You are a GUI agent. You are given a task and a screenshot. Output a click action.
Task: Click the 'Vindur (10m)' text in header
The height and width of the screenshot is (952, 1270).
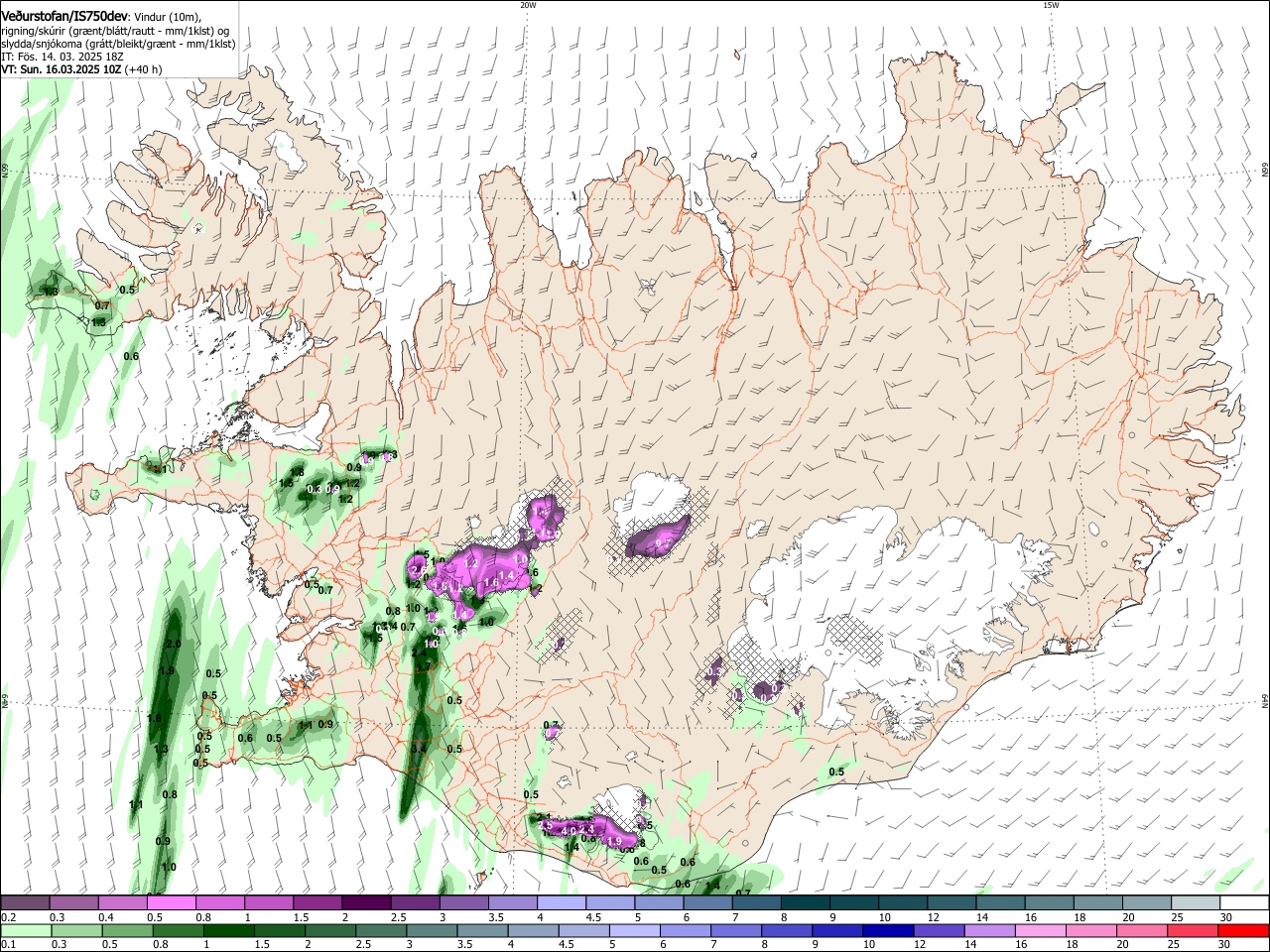coord(167,17)
